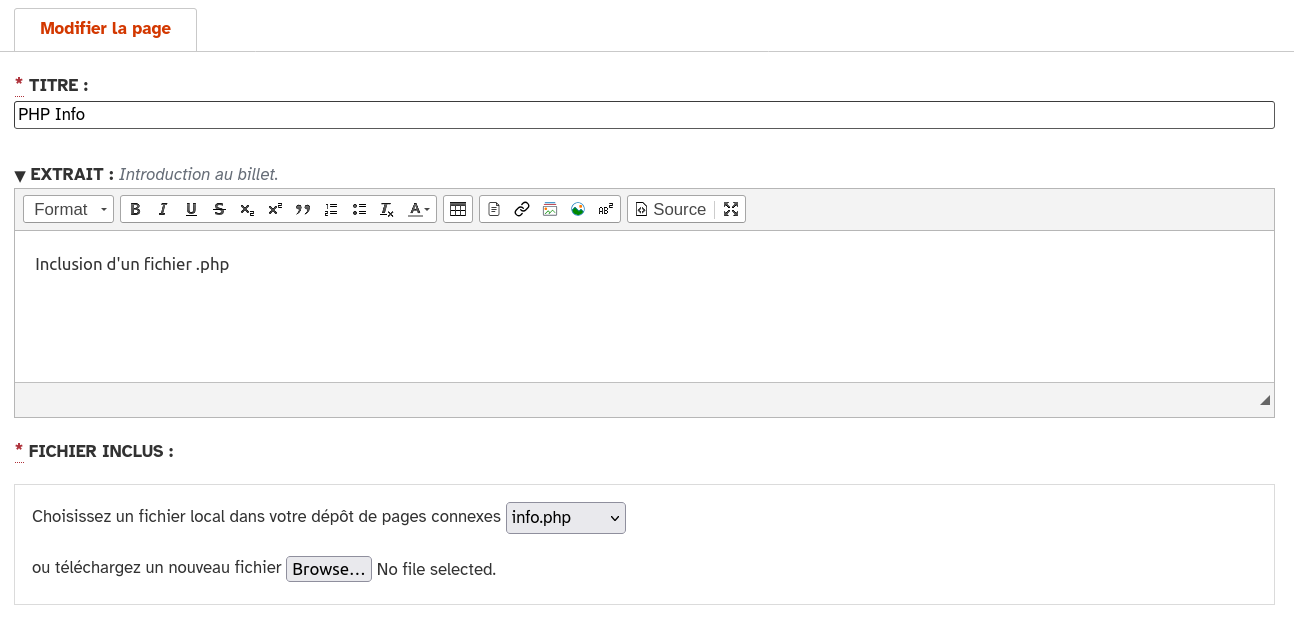Toggle underline text style
Viewport: 1294px width, 627px height.
click(191, 209)
